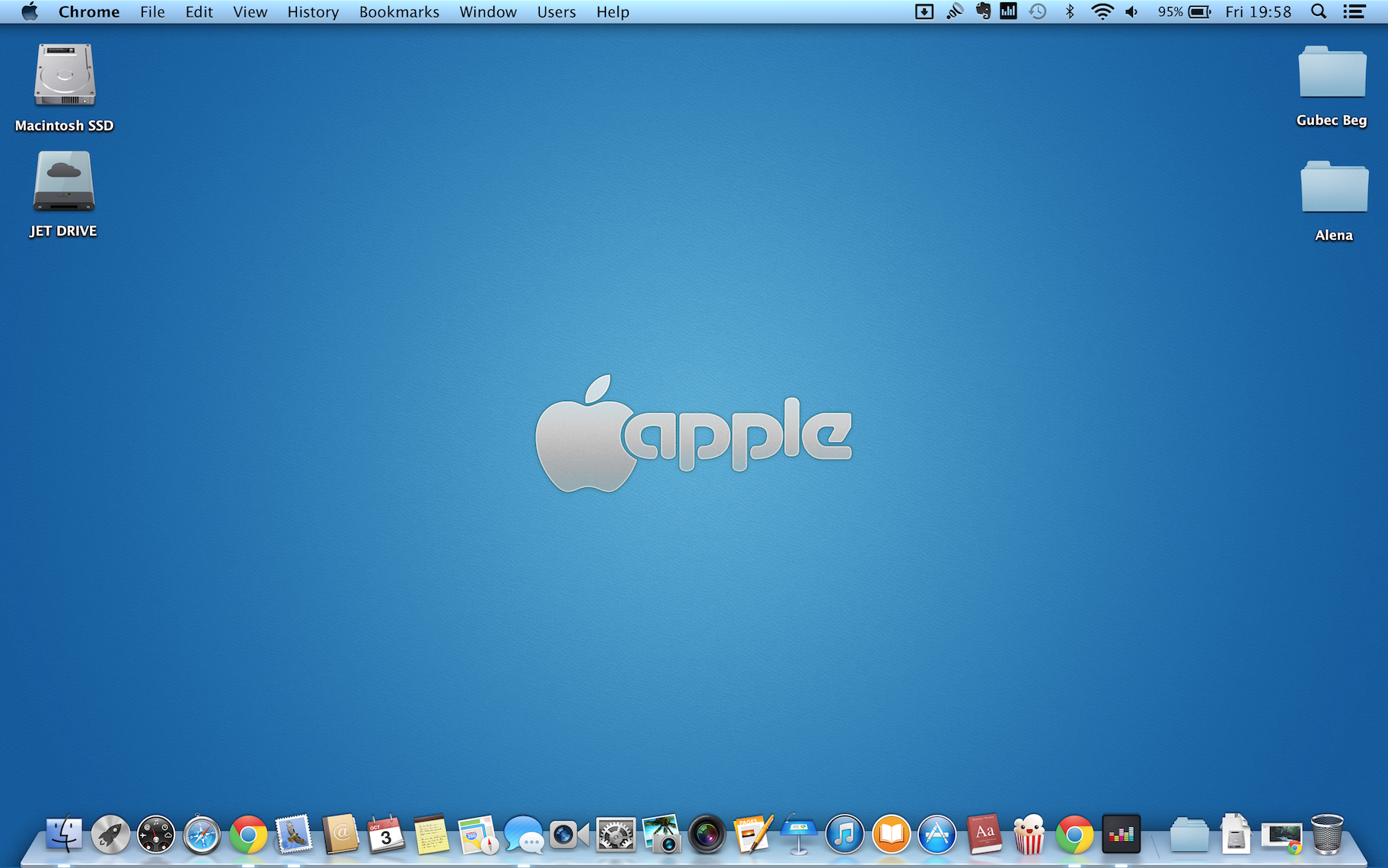Click the Fri 19:58 clock
Screen dimensions: 1388x868
(x=1258, y=11)
